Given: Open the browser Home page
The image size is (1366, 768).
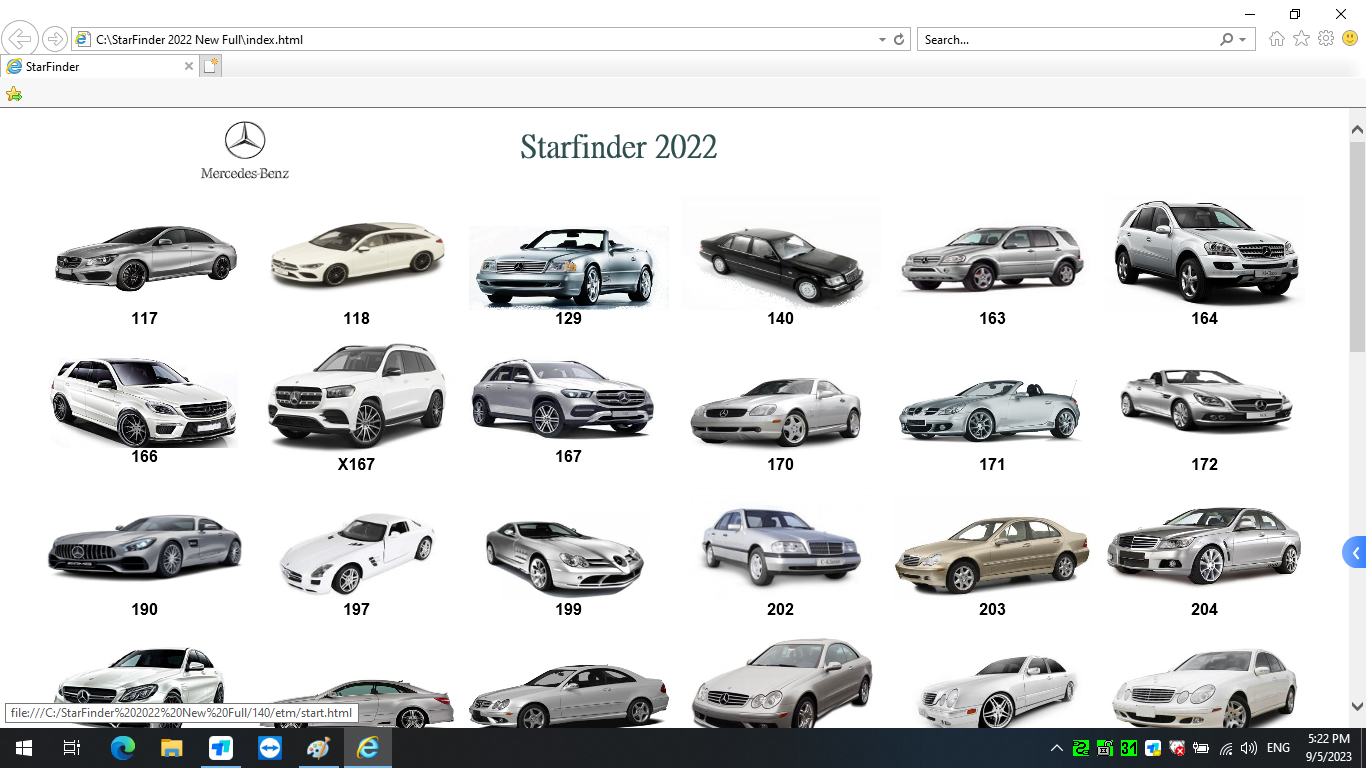Looking at the screenshot, I should coord(1276,39).
